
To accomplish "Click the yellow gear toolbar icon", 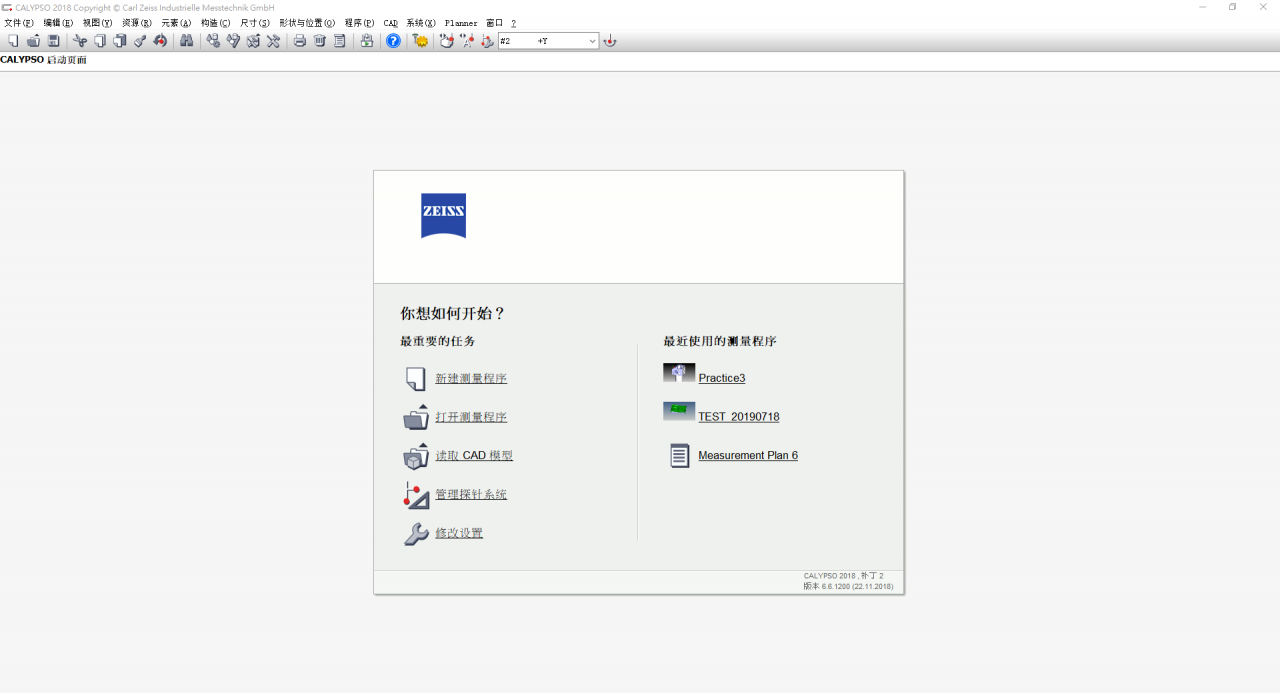I will 421,41.
